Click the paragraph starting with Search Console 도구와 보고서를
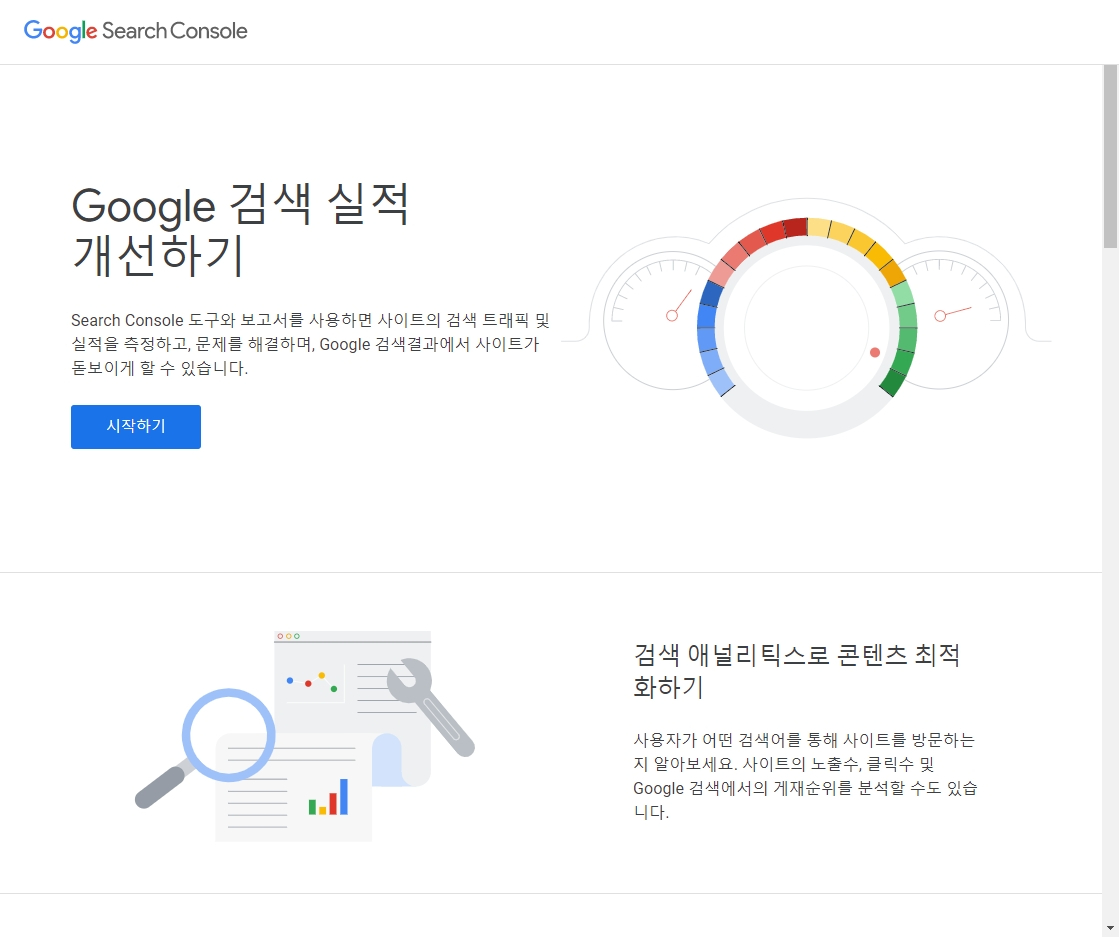The width and height of the screenshot is (1119, 937). pyautogui.click(x=310, y=344)
